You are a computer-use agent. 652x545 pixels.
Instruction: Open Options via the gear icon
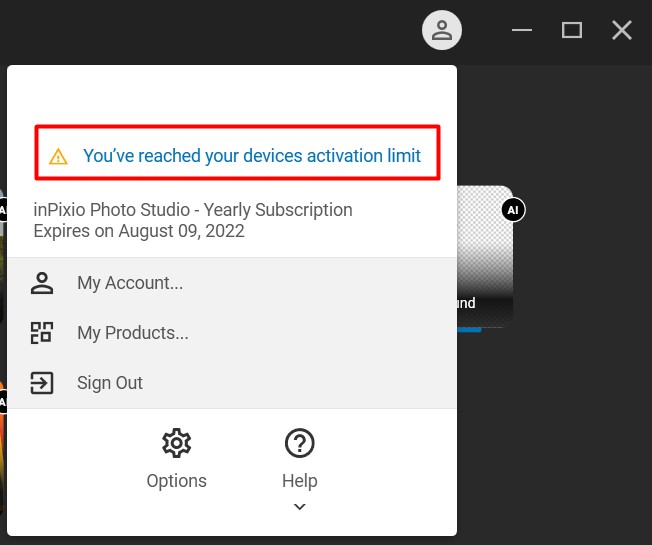click(x=177, y=443)
